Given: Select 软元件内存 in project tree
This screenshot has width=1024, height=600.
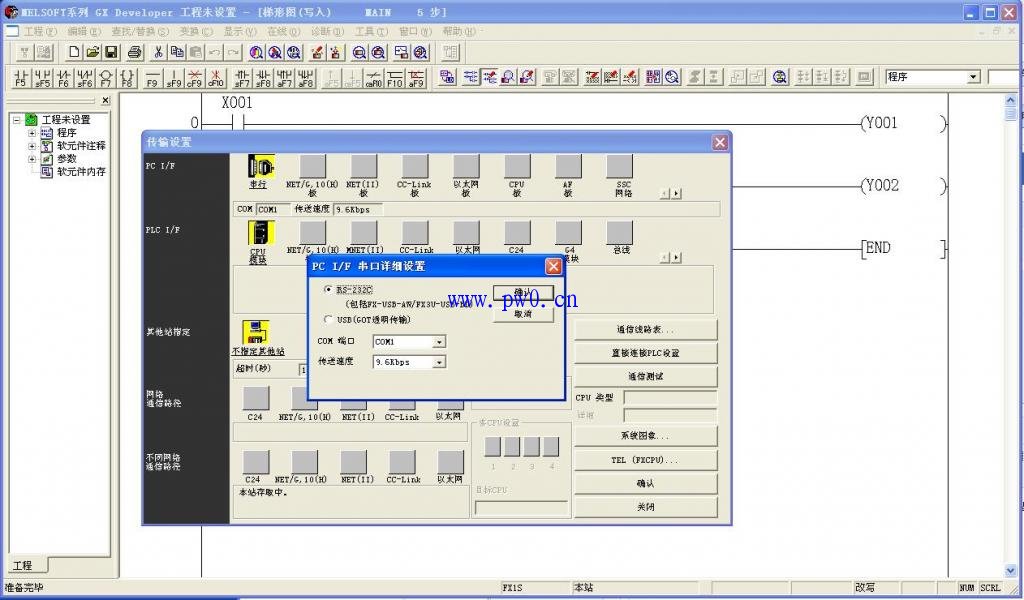Looking at the screenshot, I should pyautogui.click(x=81, y=172).
